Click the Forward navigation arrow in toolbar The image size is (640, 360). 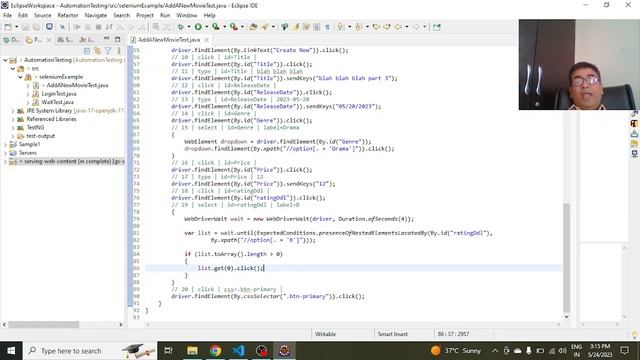[416, 27]
